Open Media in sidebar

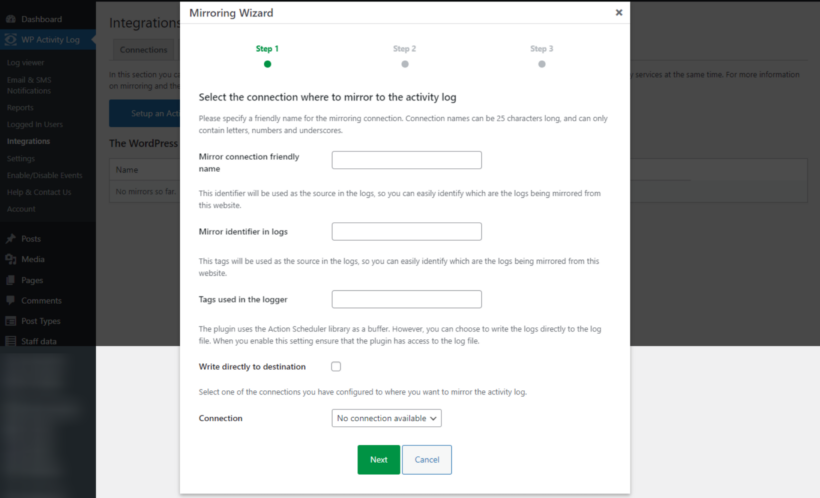tap(32, 259)
